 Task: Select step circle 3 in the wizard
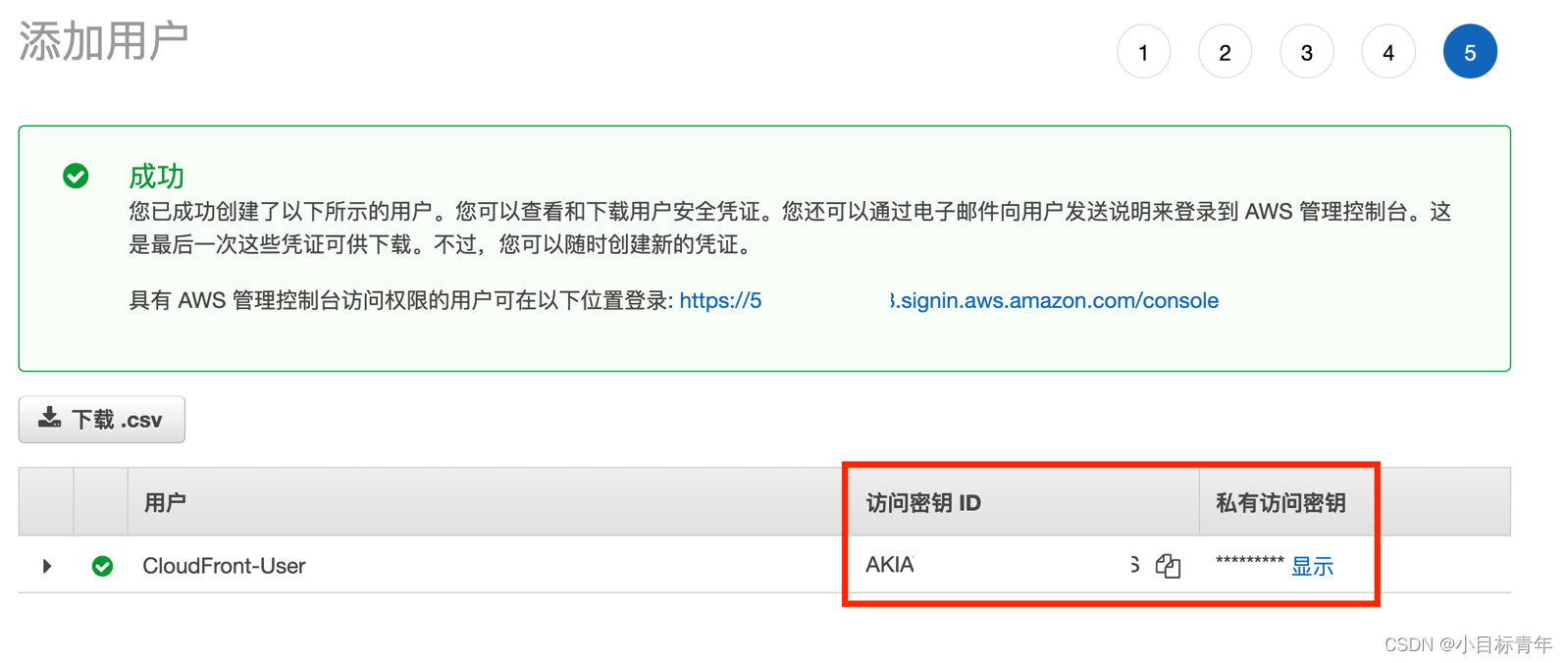pos(1306,52)
